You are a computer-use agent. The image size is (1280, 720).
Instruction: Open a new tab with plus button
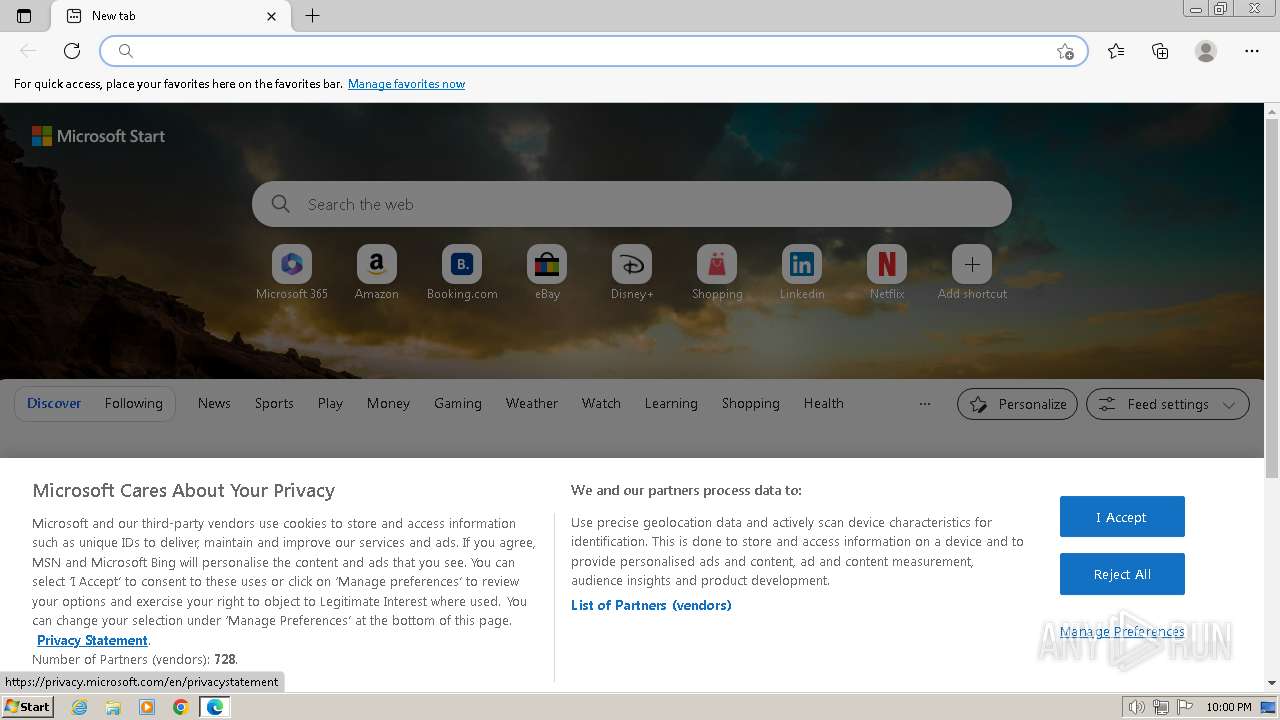click(312, 16)
